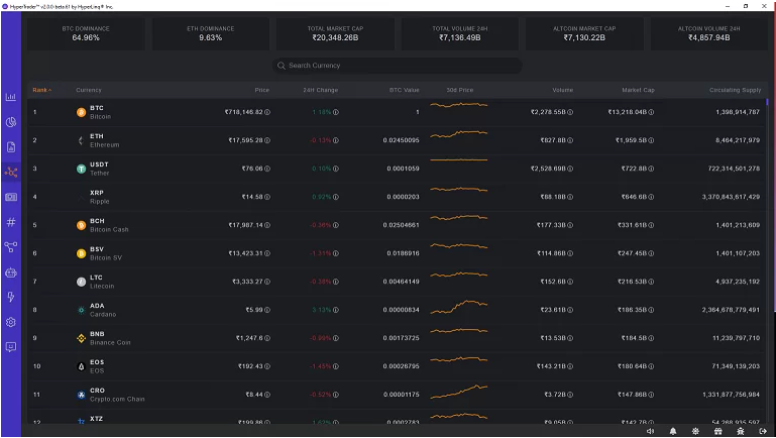Open the money bill icon in sidebar
This screenshot has height=438, width=776.
pos(11,197)
